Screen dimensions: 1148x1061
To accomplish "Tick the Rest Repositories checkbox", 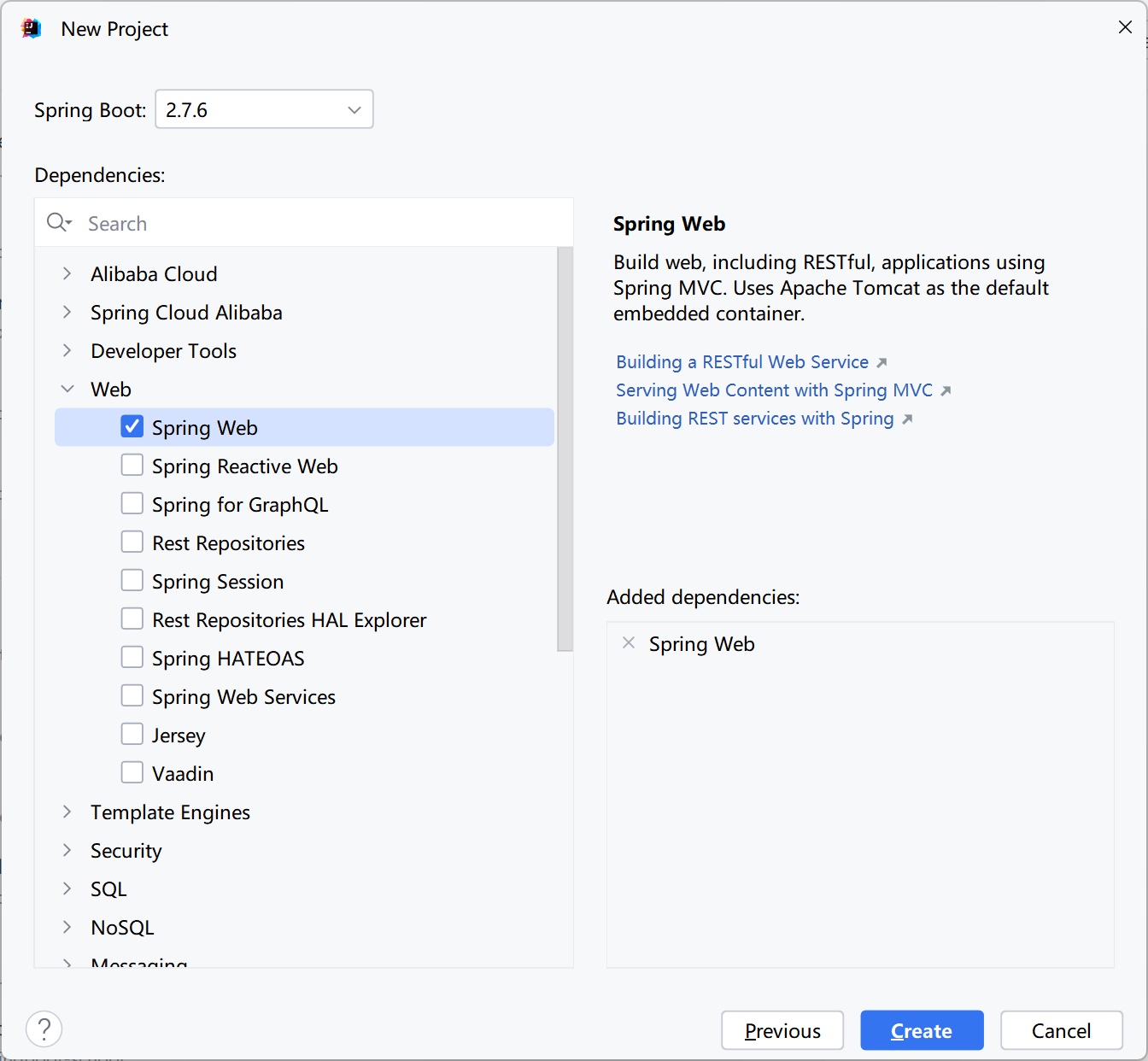I will (x=132, y=542).
